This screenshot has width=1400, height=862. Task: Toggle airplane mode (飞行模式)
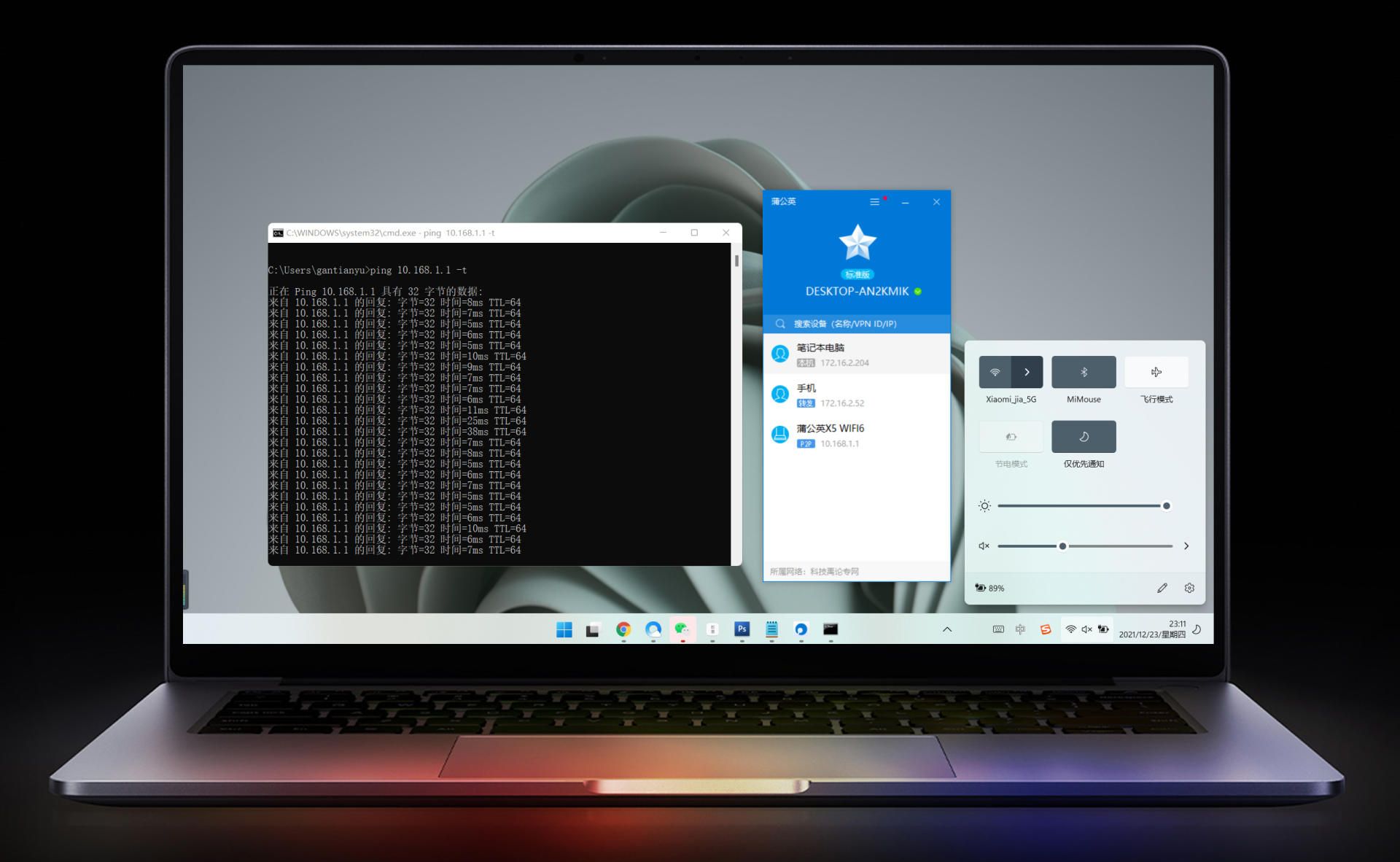point(1156,372)
